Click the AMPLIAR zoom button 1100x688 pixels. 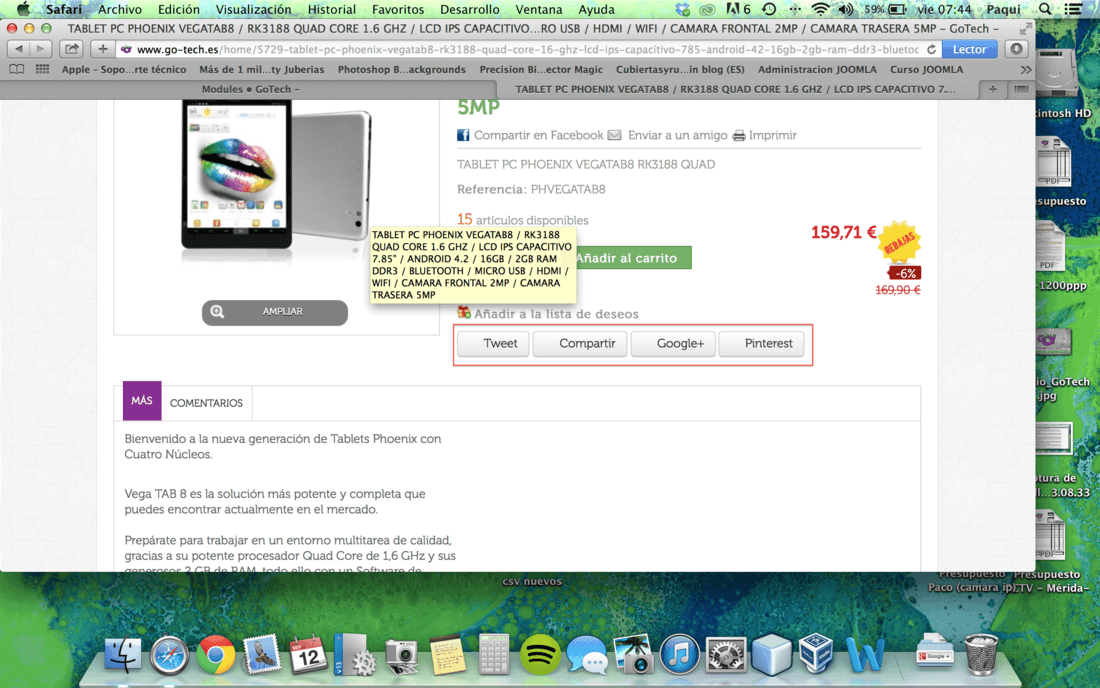pos(274,312)
